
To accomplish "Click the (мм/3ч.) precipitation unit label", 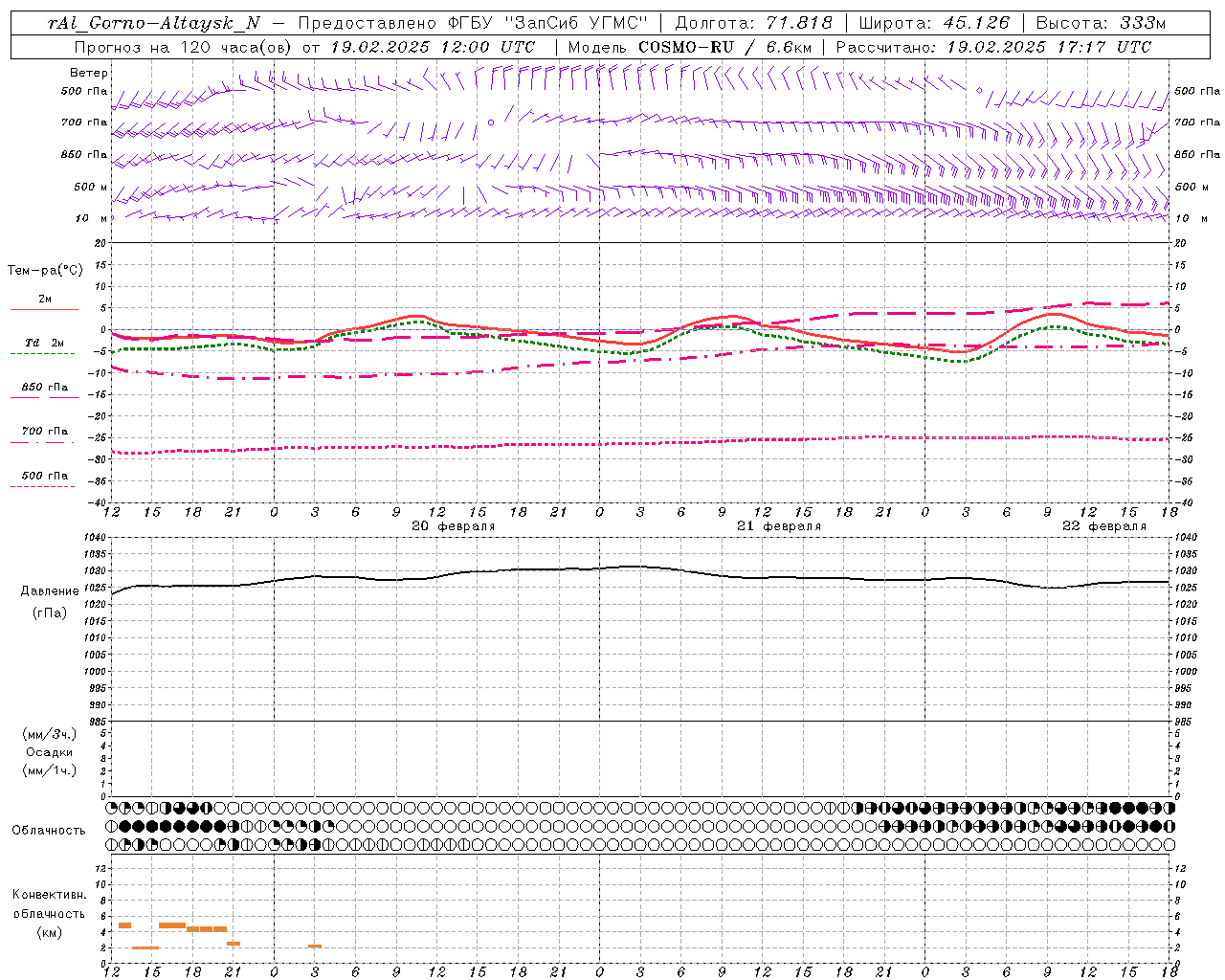I will (50, 734).
